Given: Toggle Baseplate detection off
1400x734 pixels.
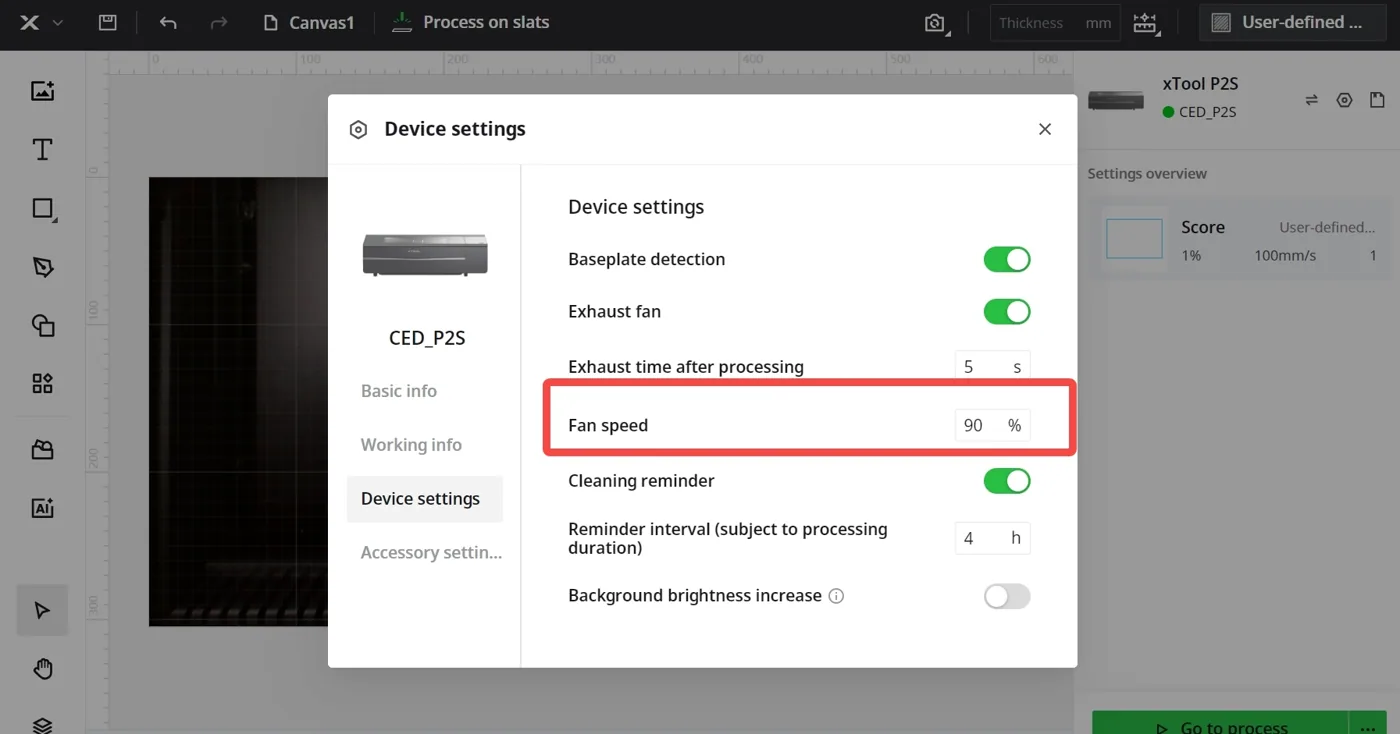Looking at the screenshot, I should coord(1006,260).
